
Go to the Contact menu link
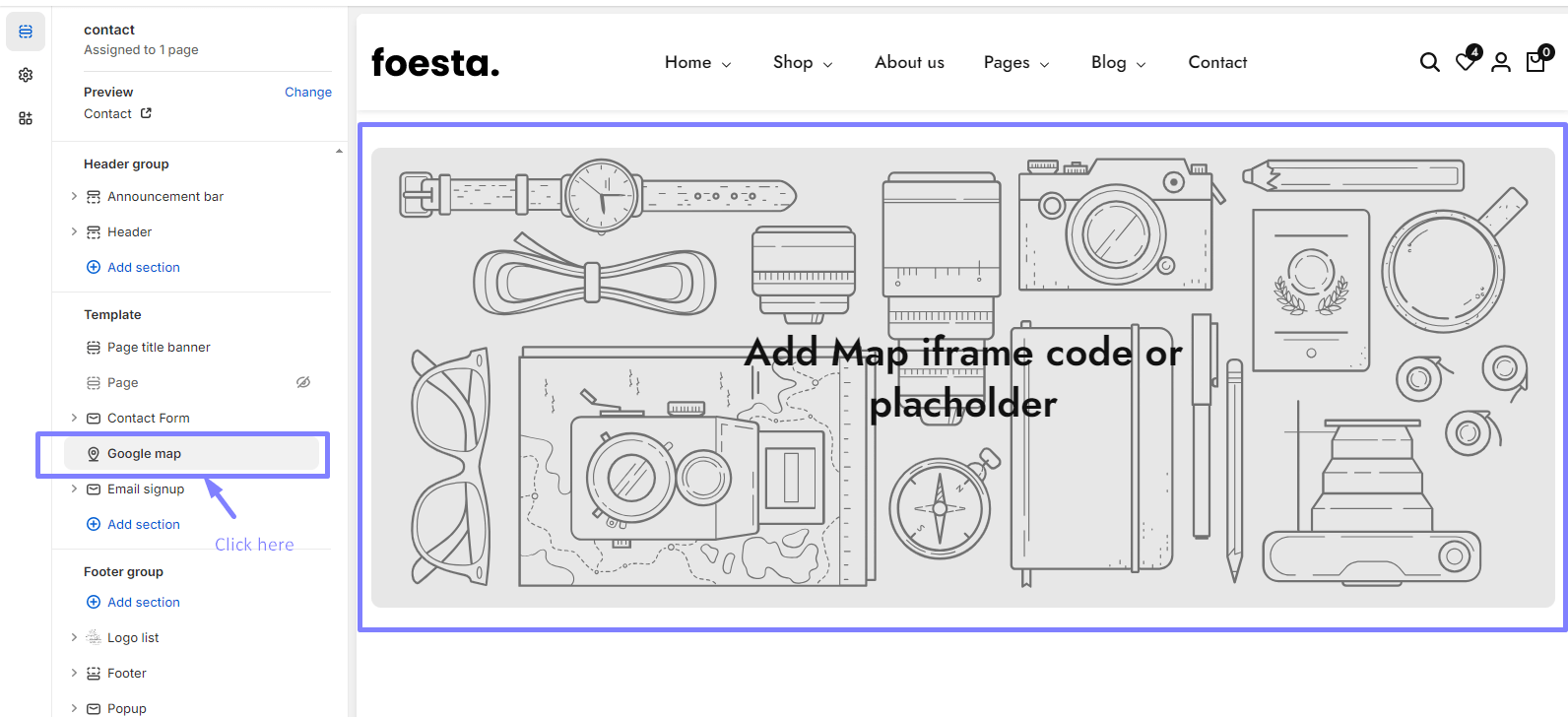[1217, 63]
